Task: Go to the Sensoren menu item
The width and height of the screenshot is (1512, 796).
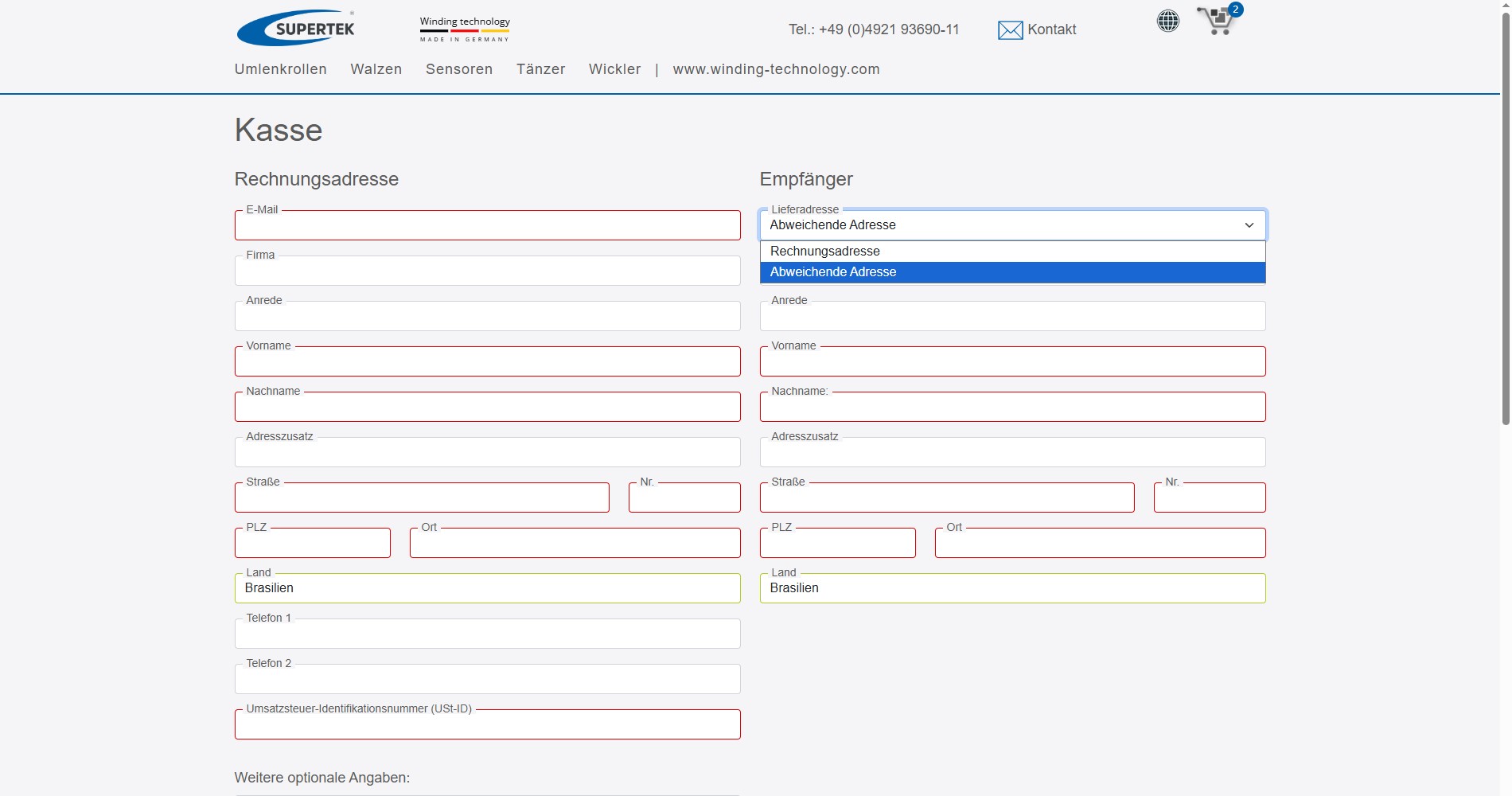Action: tap(459, 69)
